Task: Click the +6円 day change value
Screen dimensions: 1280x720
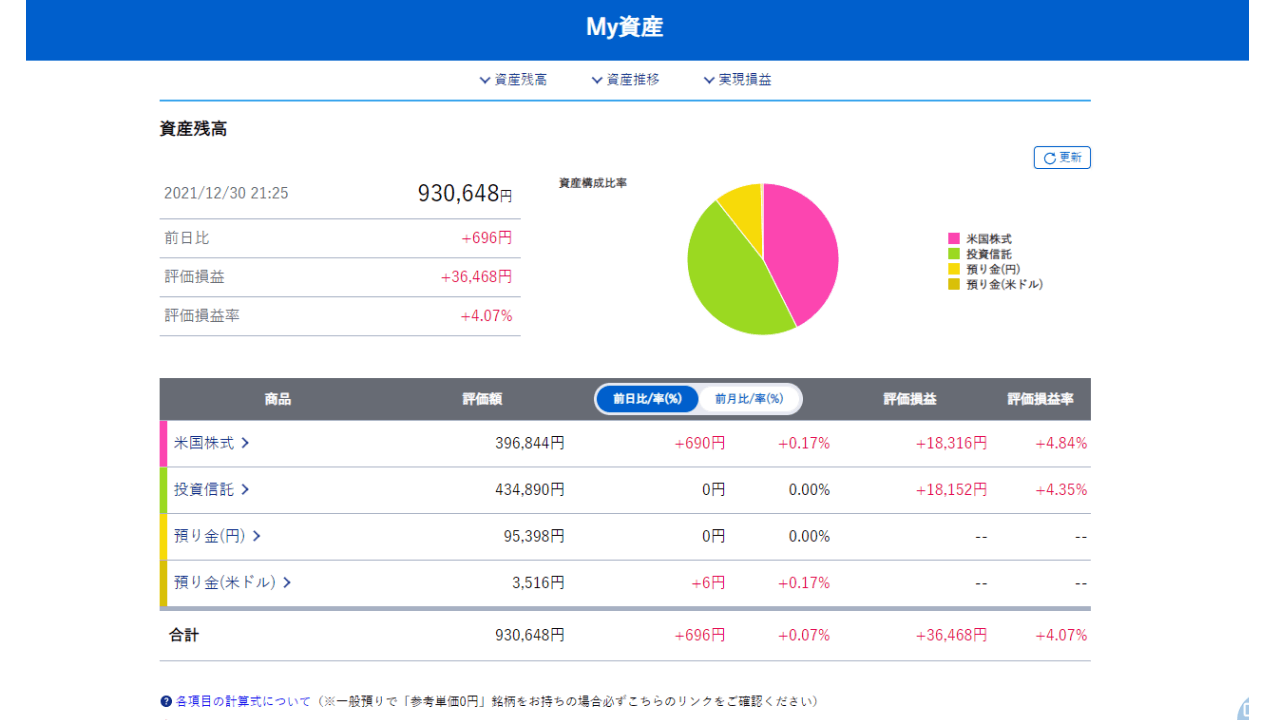Action: coord(708,582)
